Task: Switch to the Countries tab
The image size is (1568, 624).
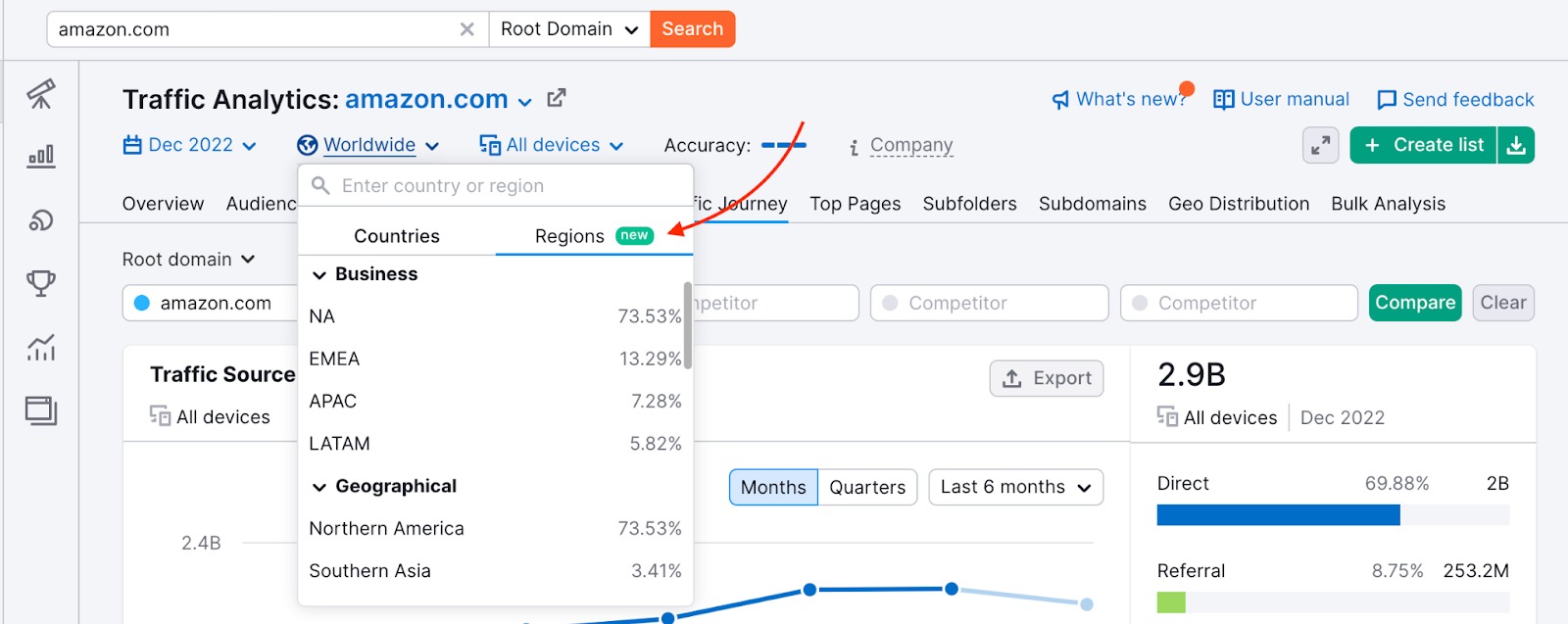Action: [x=397, y=236]
